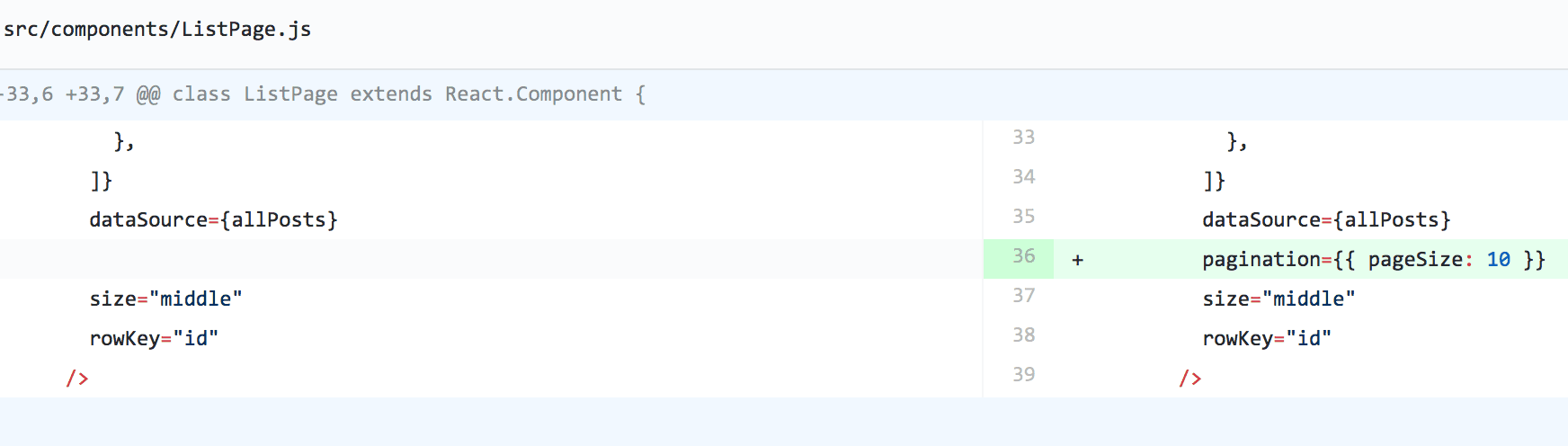Screen dimensions: 1568x446
Task: Click the blue value 10 in pageSize
Action: pyautogui.click(x=1498, y=260)
